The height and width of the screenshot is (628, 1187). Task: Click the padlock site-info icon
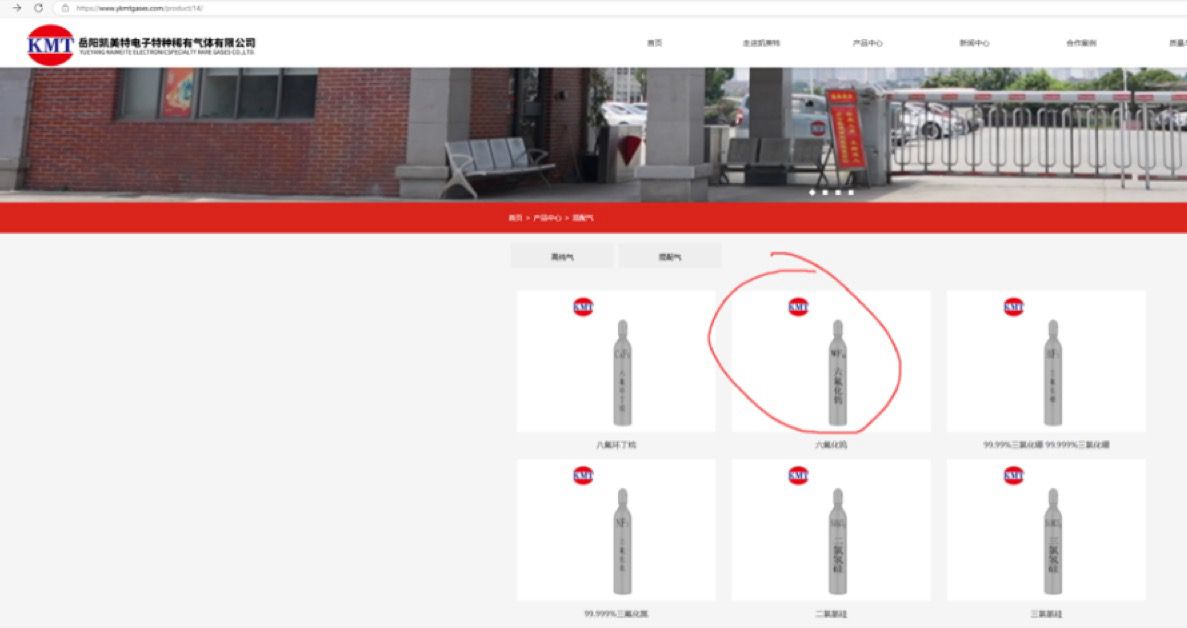[x=65, y=8]
